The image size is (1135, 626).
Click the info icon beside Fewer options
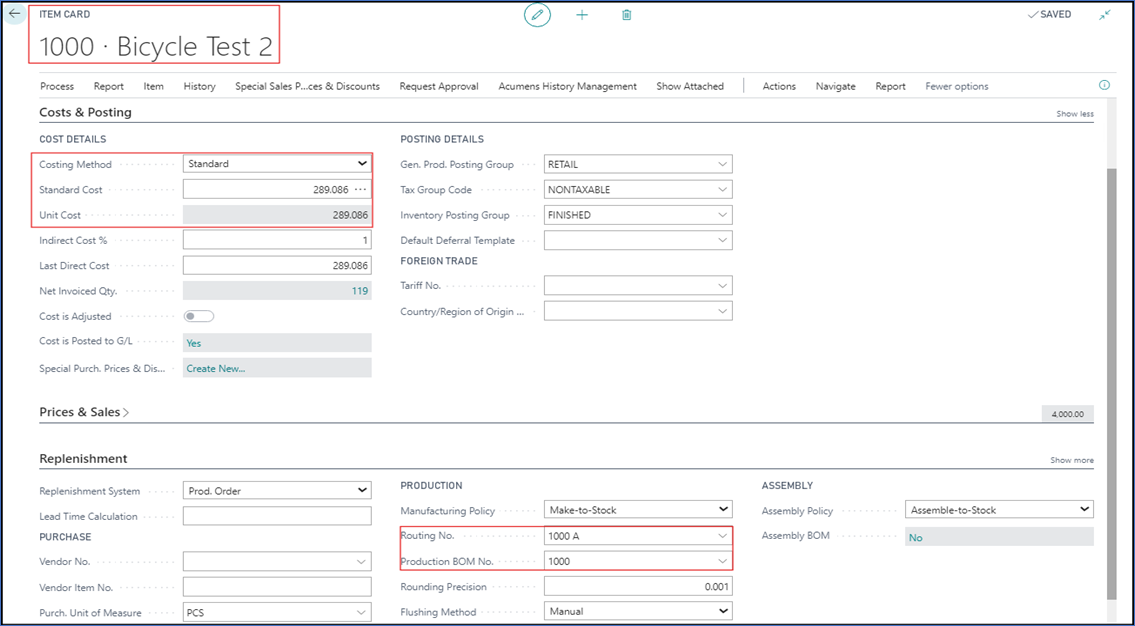coord(1104,86)
